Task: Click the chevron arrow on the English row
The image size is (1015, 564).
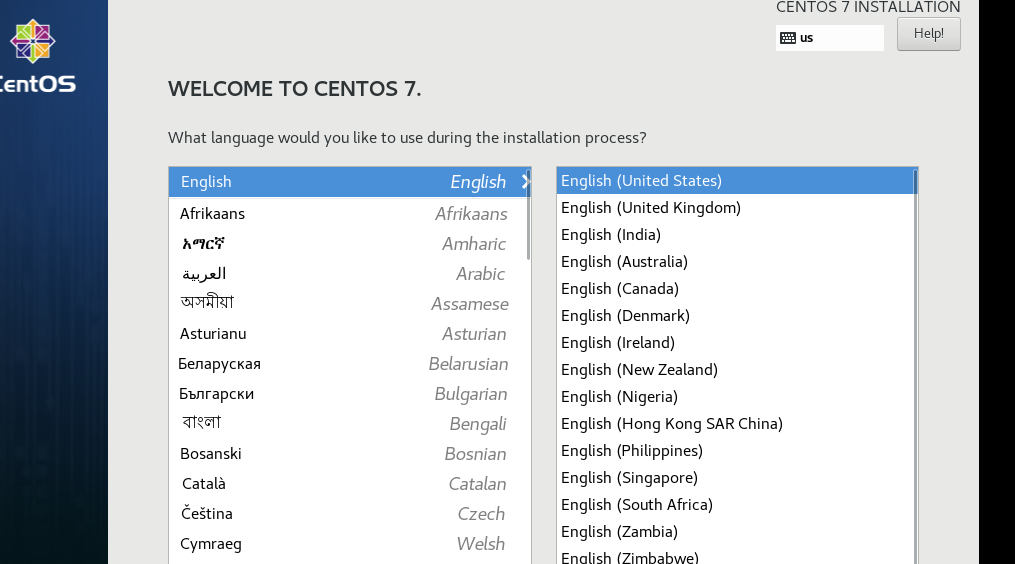Action: tap(526, 182)
